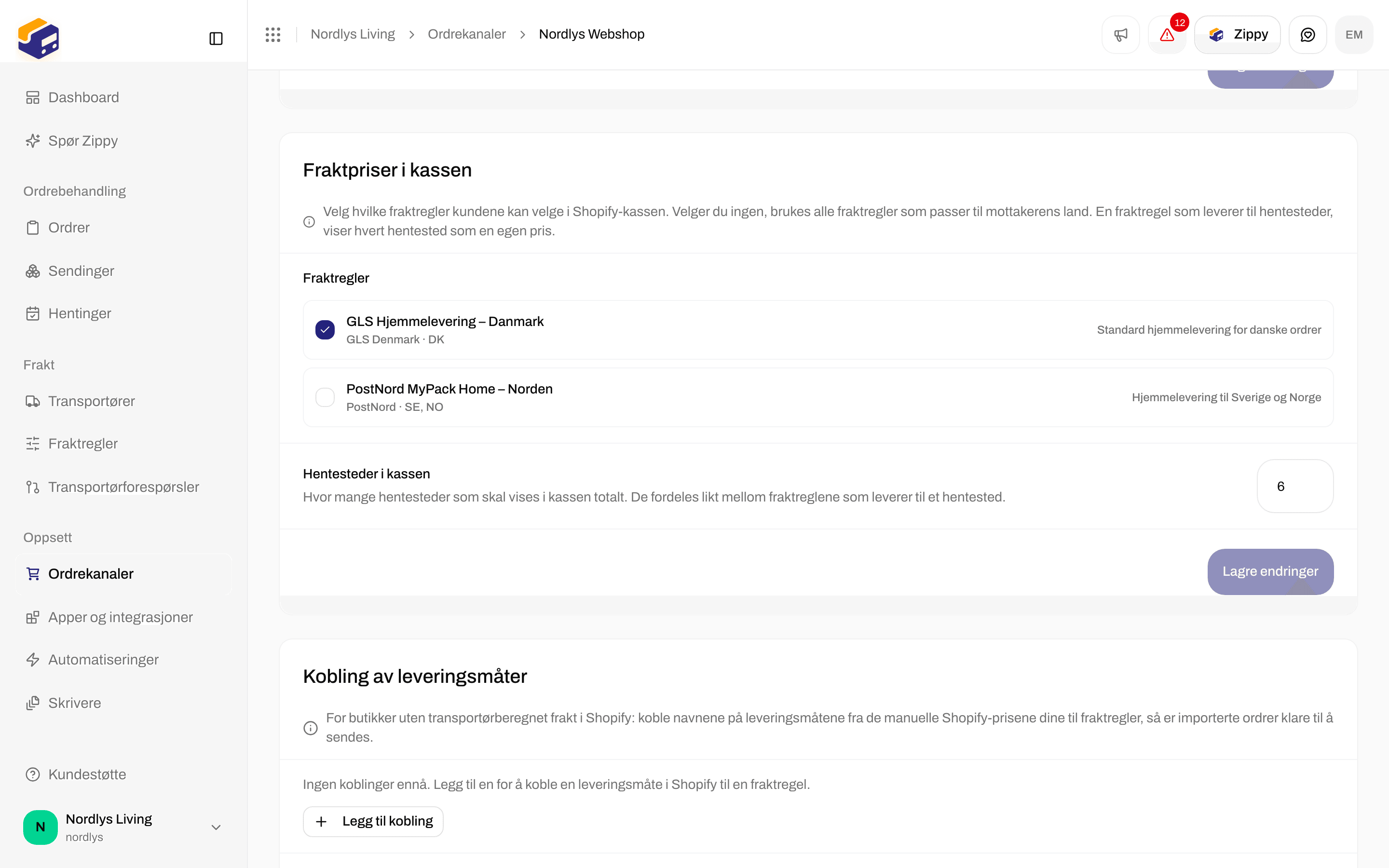Screen dimensions: 1389x868
Task: Click Lagre endringer in Fraktpriser section
Action: click(1270, 572)
